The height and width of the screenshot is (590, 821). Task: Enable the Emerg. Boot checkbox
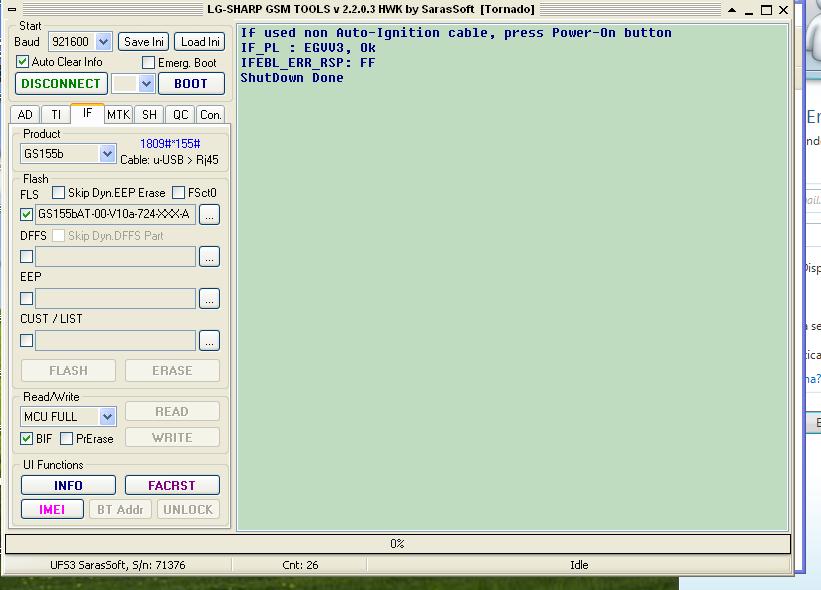[x=149, y=63]
